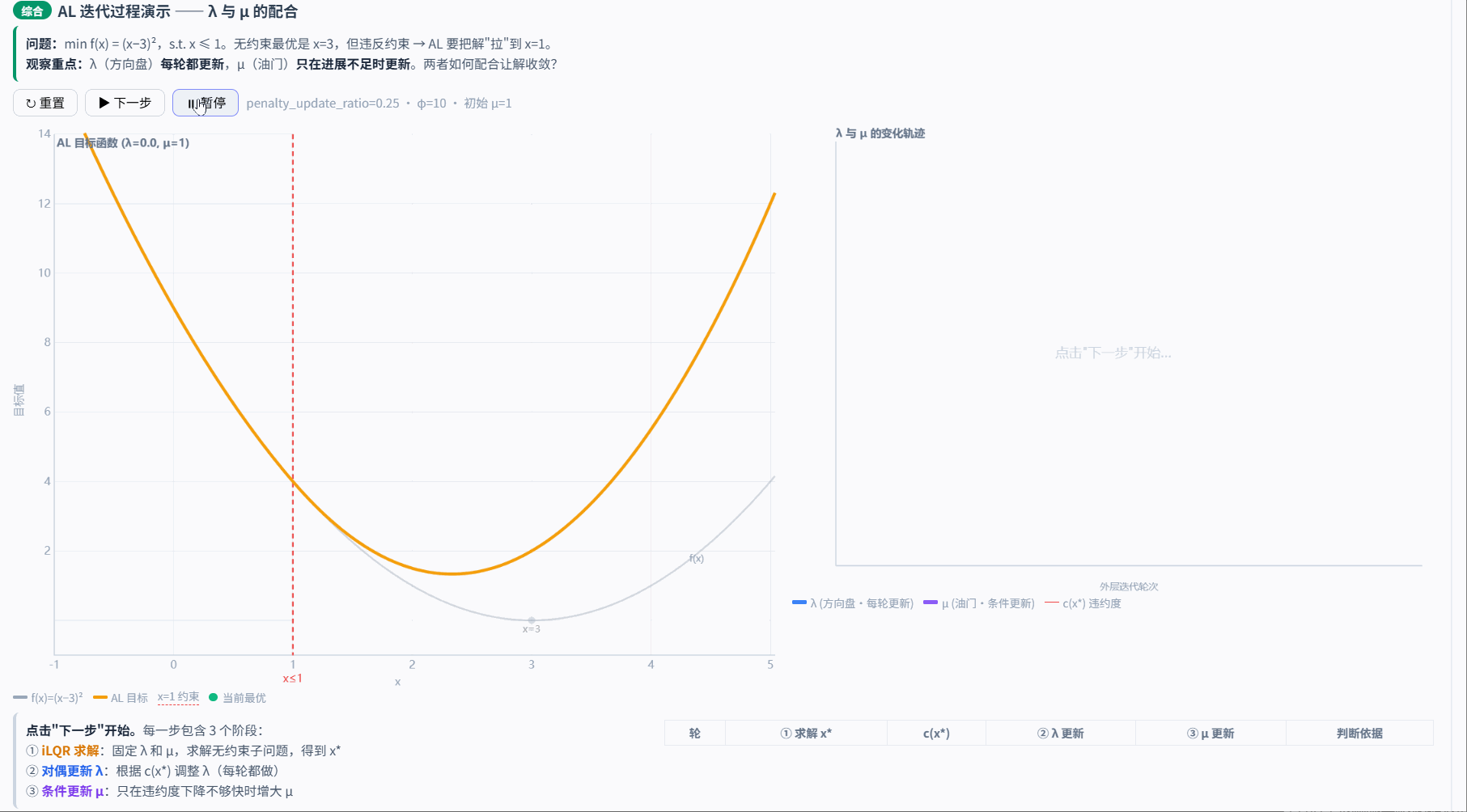This screenshot has height=812, width=1467.
Task: Click the red x≤1 constraint label
Action: [292, 679]
